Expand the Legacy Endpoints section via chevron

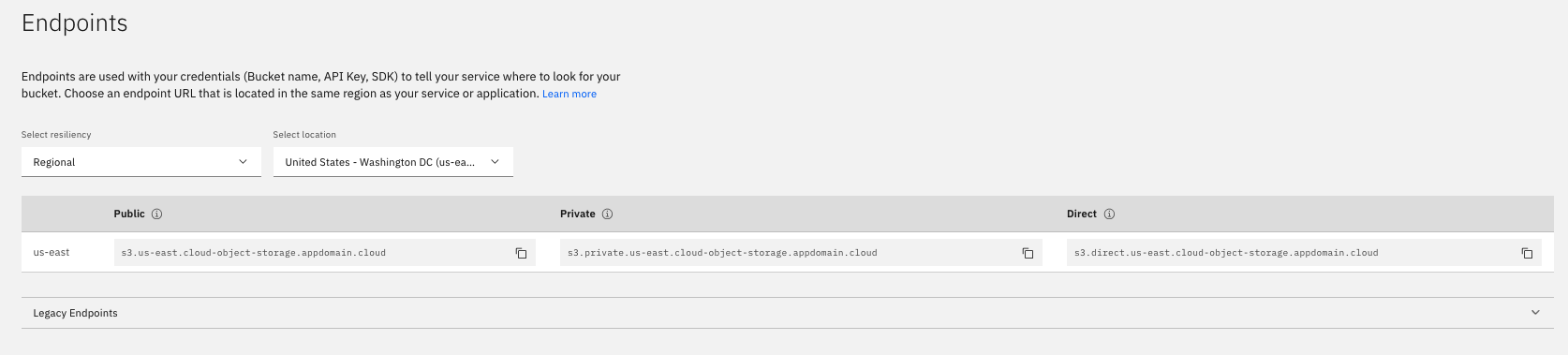click(1535, 313)
